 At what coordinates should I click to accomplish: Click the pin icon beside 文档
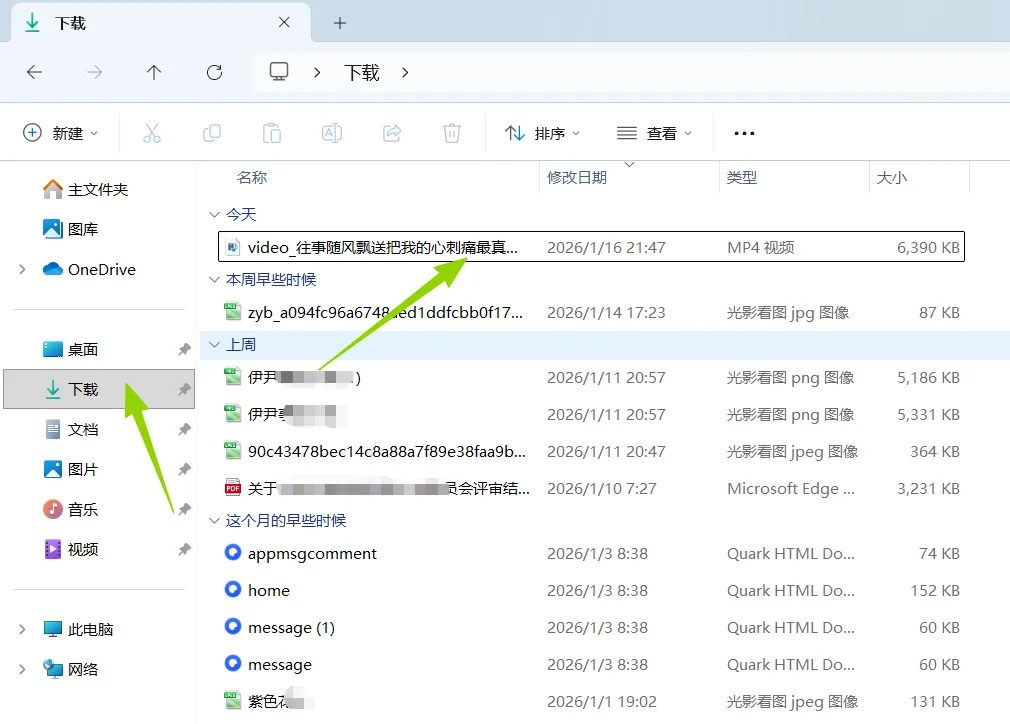[x=184, y=429]
